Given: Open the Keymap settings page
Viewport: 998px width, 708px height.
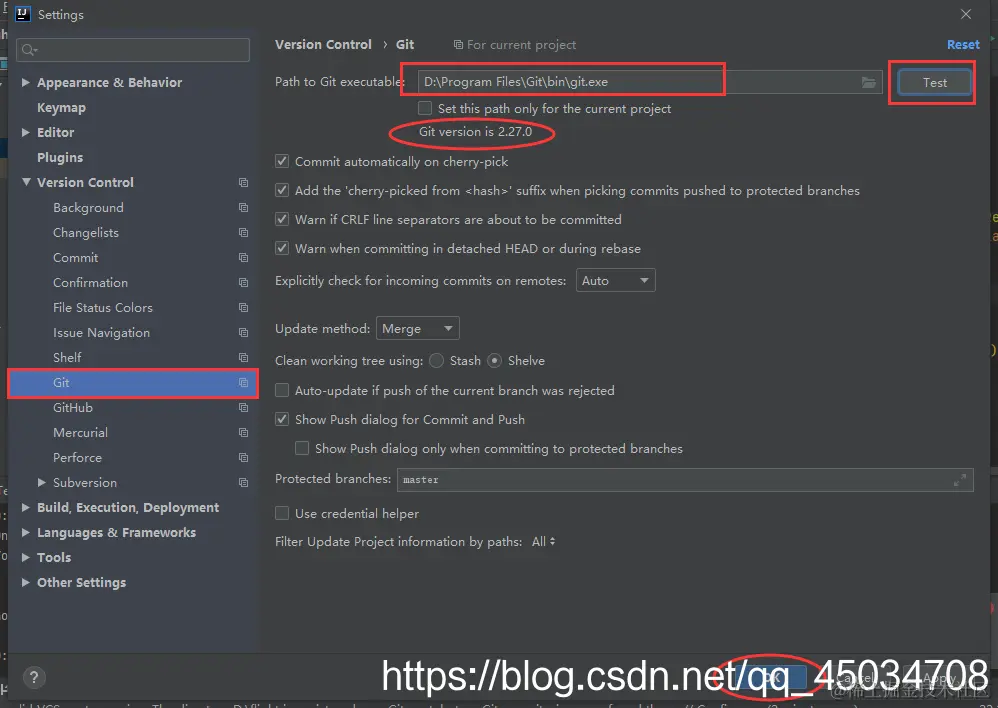Looking at the screenshot, I should tap(61, 108).
